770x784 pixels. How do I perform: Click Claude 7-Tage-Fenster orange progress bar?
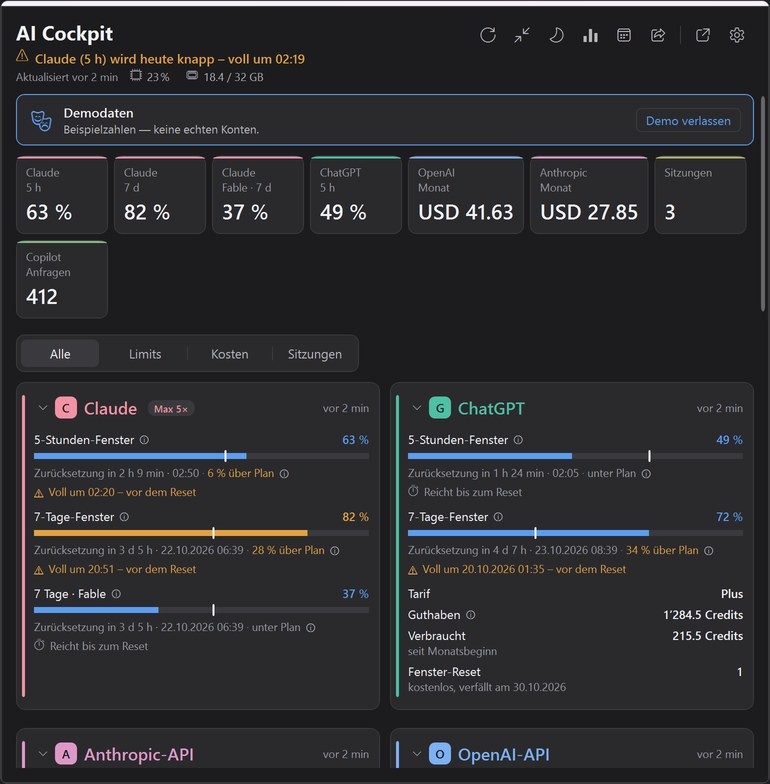(202, 533)
